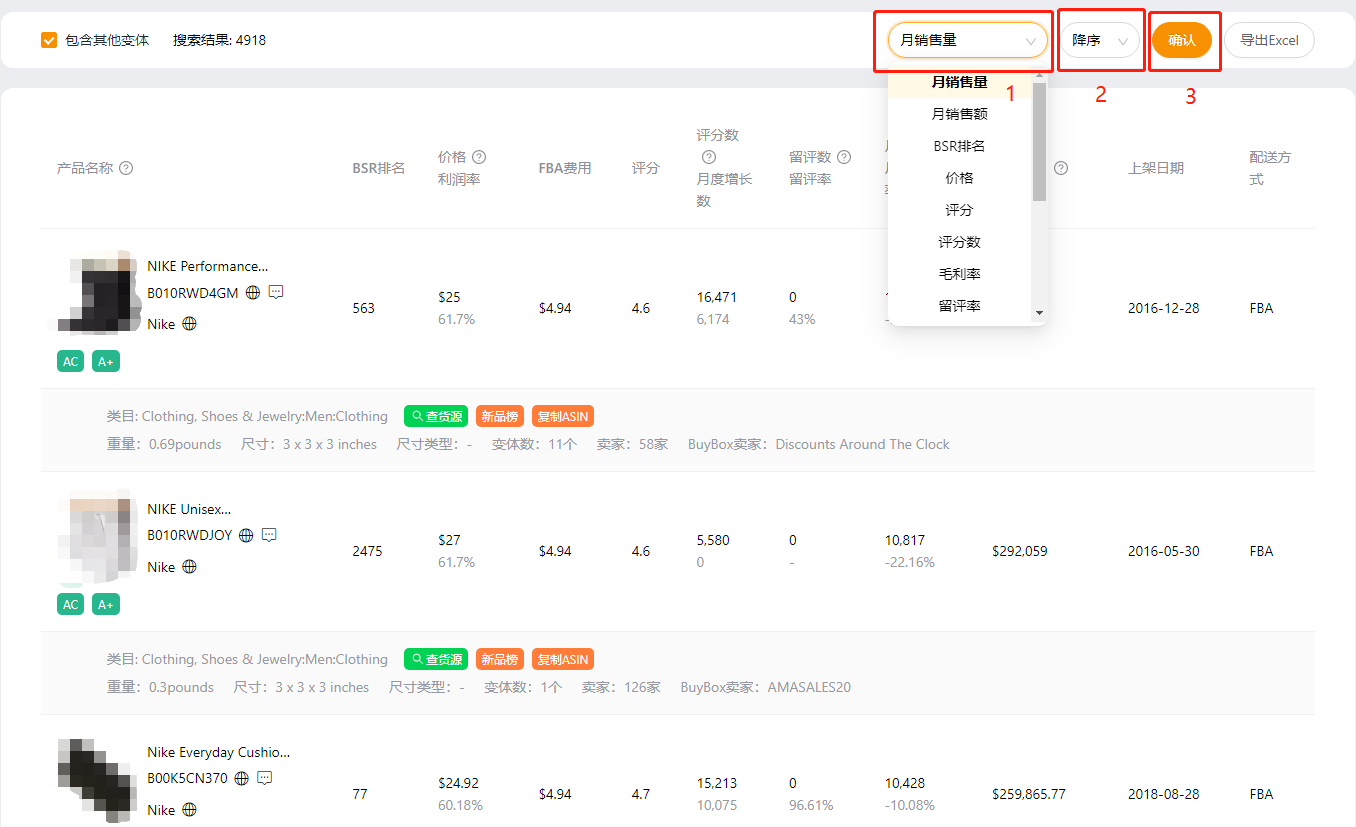
Task: Open the 月销售量 sort field dropdown
Action: coord(967,41)
